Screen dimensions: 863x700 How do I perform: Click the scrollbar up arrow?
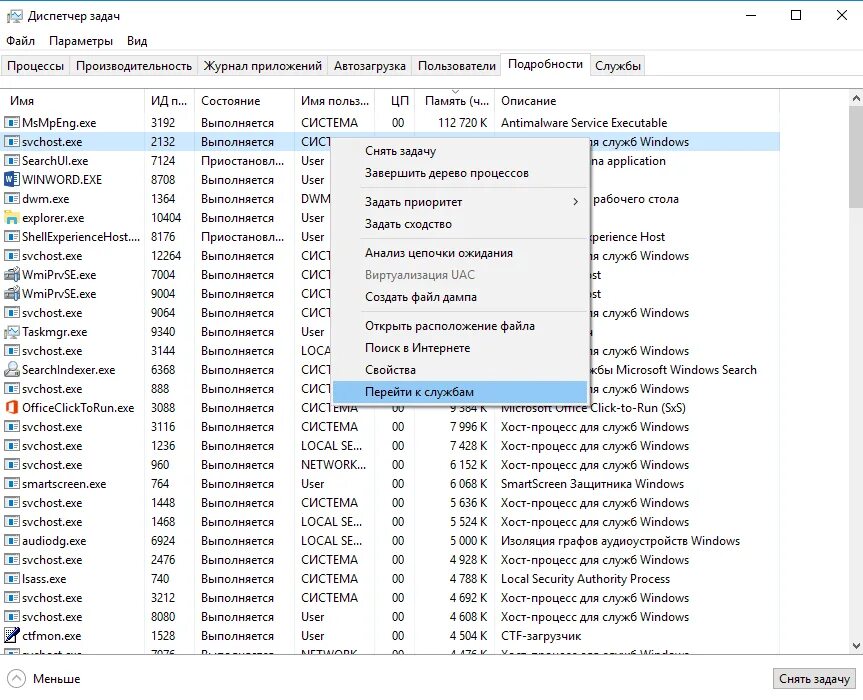pos(856,99)
